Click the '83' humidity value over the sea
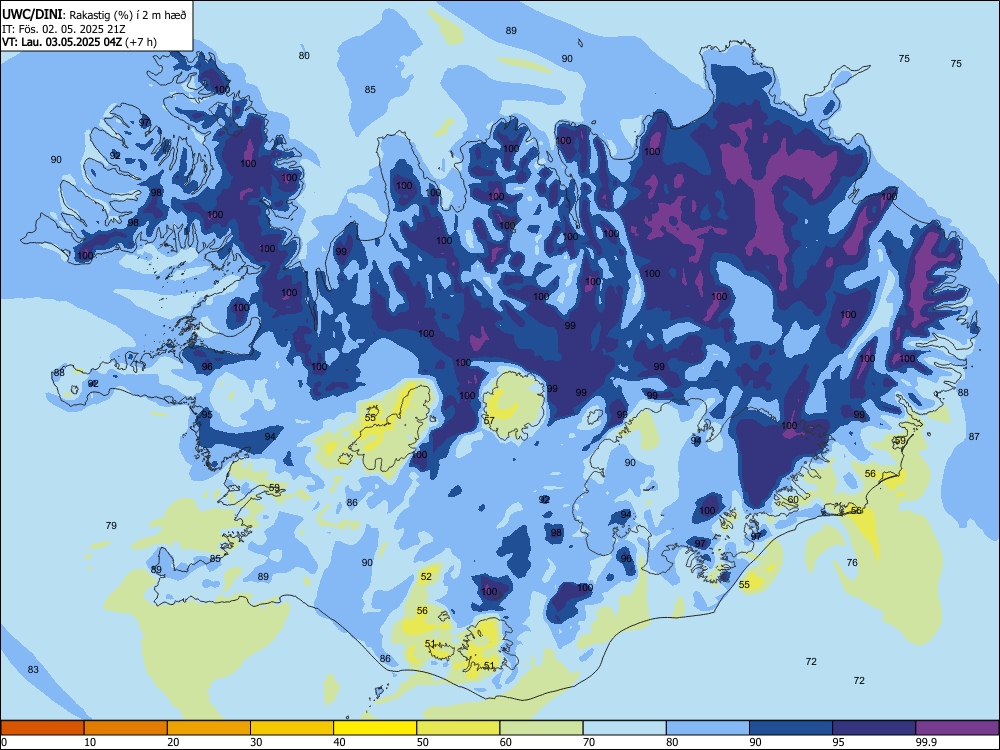Viewport: 1000px width, 750px height. click(33, 669)
